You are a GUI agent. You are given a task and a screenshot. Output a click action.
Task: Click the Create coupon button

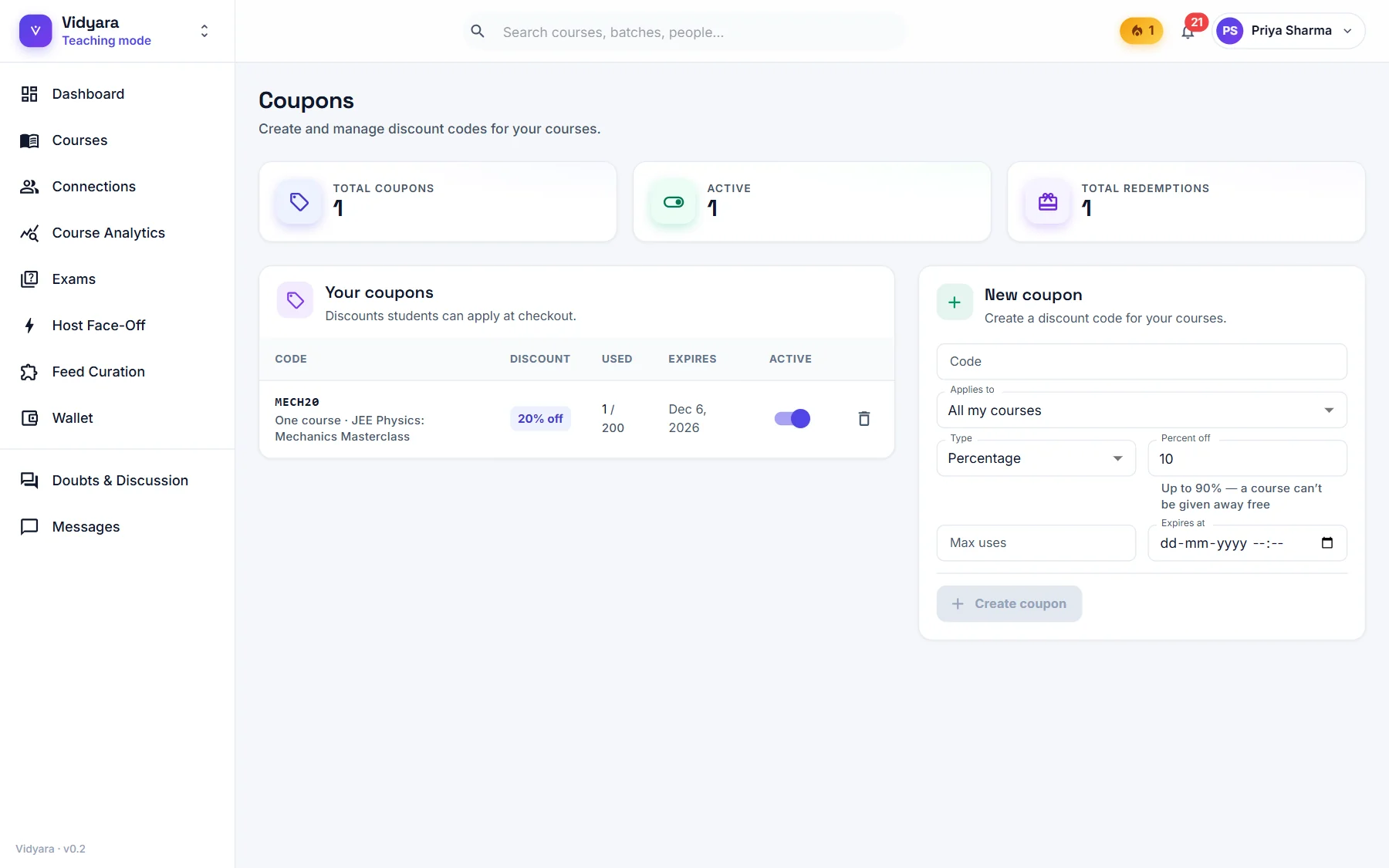pyautogui.click(x=1009, y=603)
